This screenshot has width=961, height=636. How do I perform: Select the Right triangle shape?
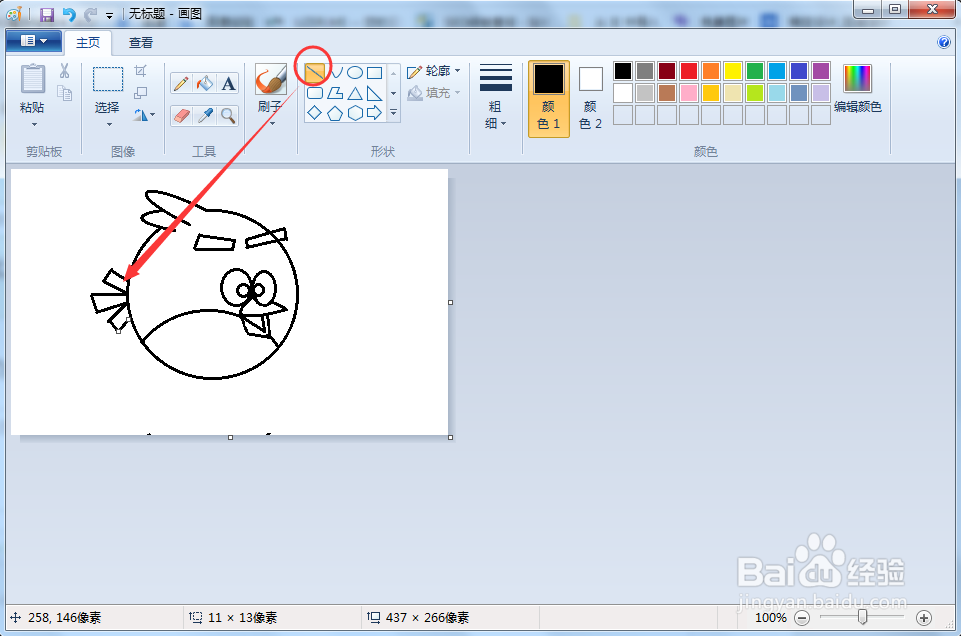tap(374, 93)
